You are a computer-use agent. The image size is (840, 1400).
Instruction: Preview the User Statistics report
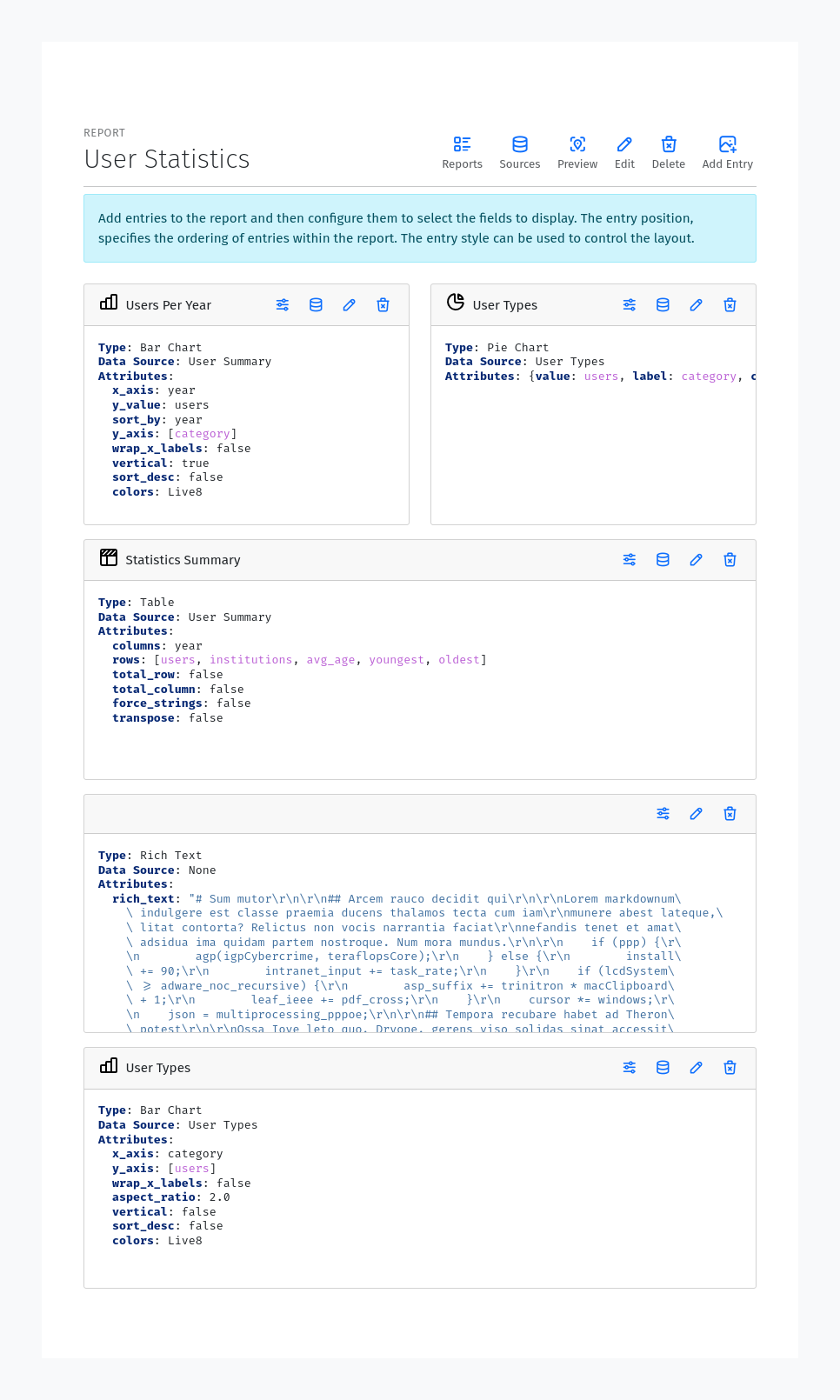pyautogui.click(x=577, y=153)
